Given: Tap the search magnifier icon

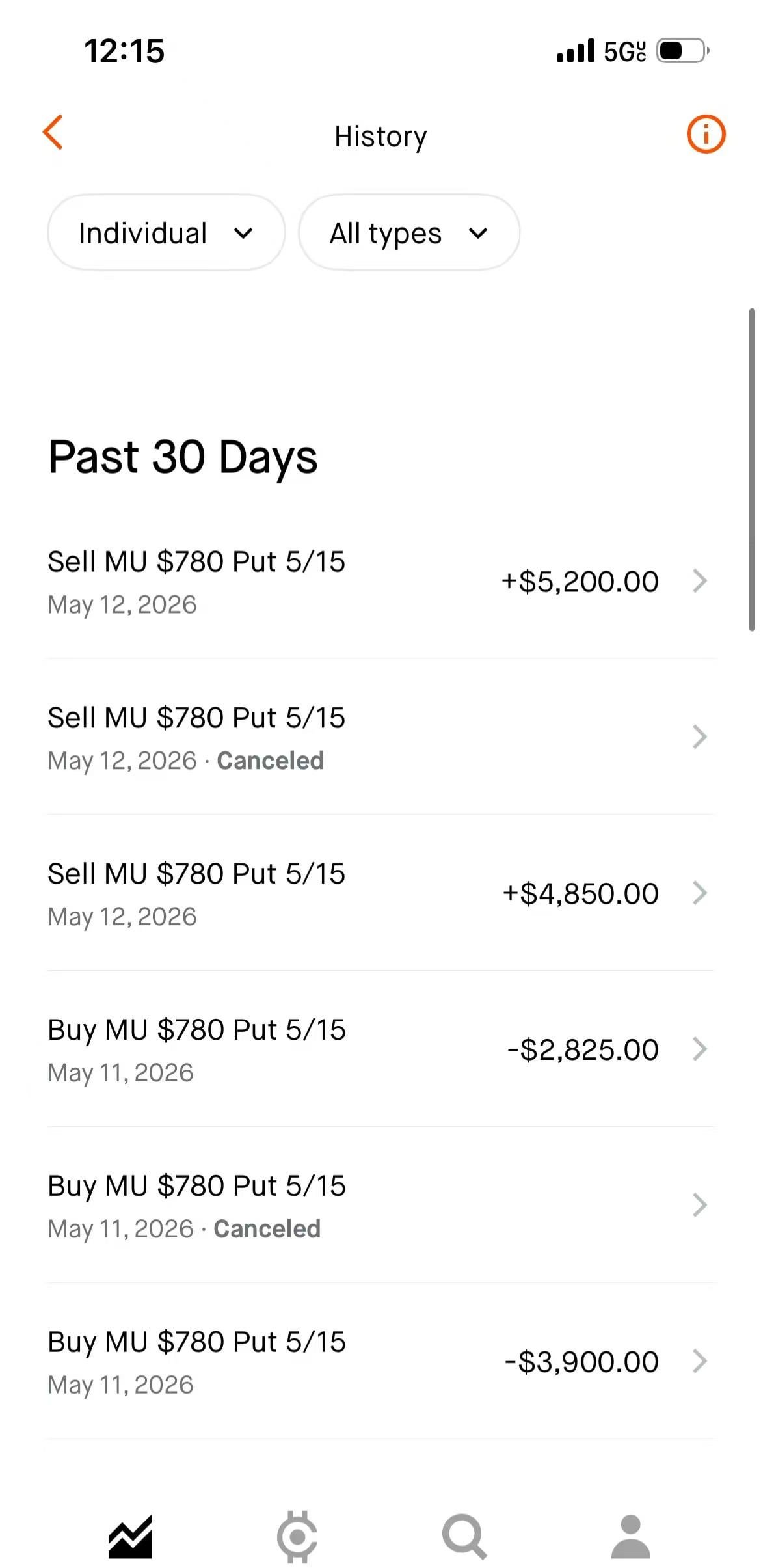Looking at the screenshot, I should (x=464, y=1537).
